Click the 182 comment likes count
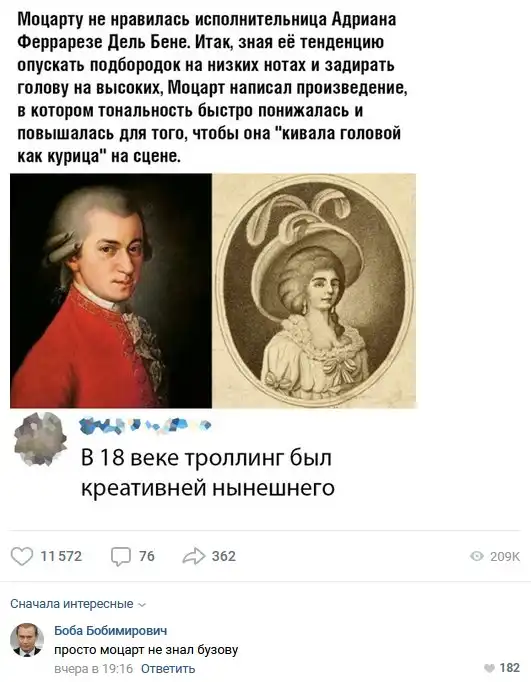The image size is (531, 682). (509, 668)
